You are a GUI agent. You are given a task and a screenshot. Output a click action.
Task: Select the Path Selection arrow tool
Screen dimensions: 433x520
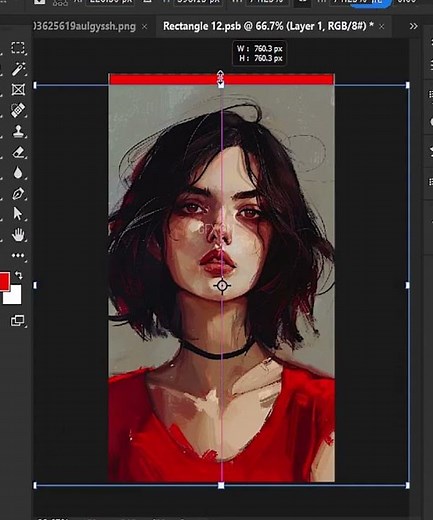coord(17,214)
